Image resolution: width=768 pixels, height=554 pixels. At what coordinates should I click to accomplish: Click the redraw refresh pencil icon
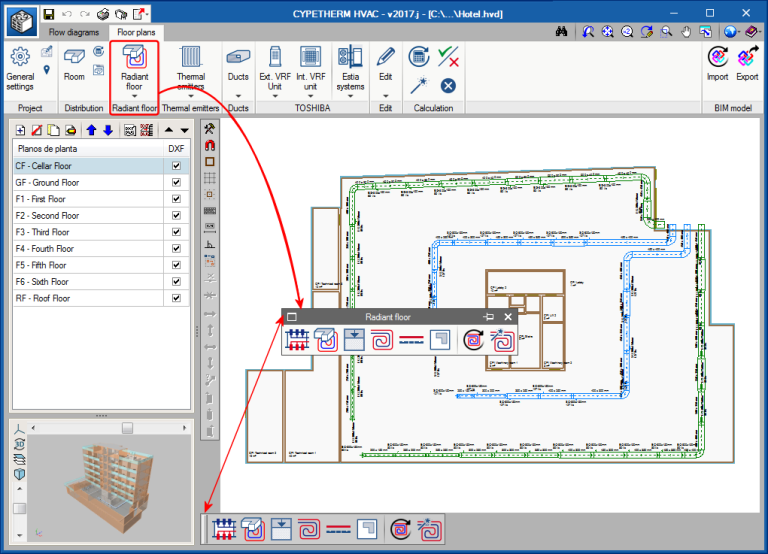[647, 32]
